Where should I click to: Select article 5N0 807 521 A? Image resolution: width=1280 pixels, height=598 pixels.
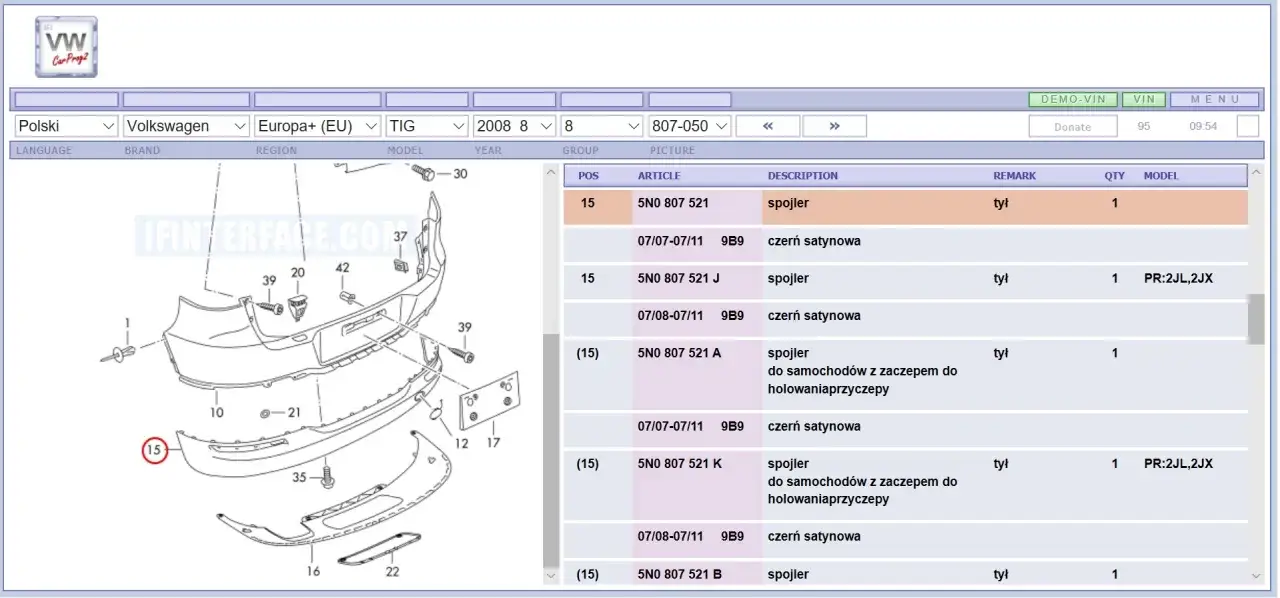pyautogui.click(x=679, y=353)
